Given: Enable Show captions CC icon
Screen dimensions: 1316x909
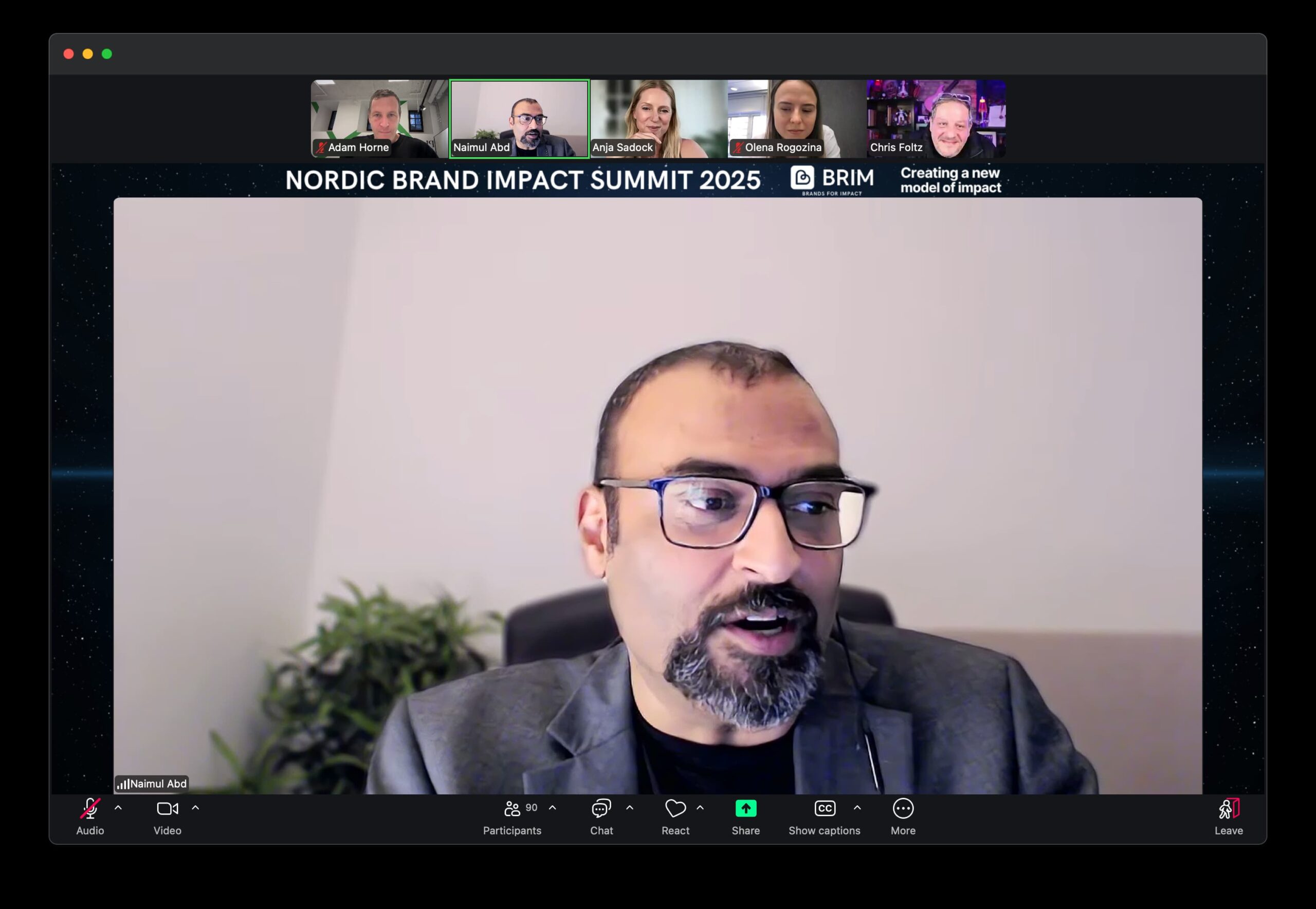Looking at the screenshot, I should coord(825,808).
